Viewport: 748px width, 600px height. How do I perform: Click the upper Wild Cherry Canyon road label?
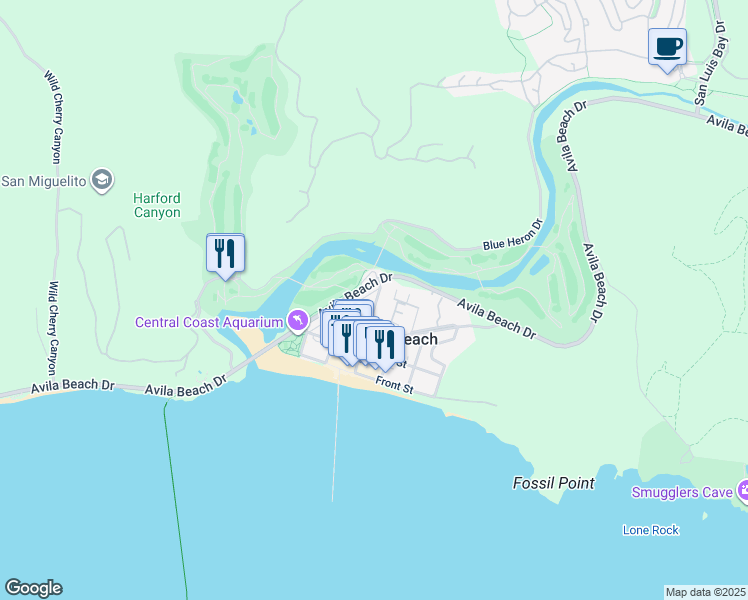[x=56, y=117]
